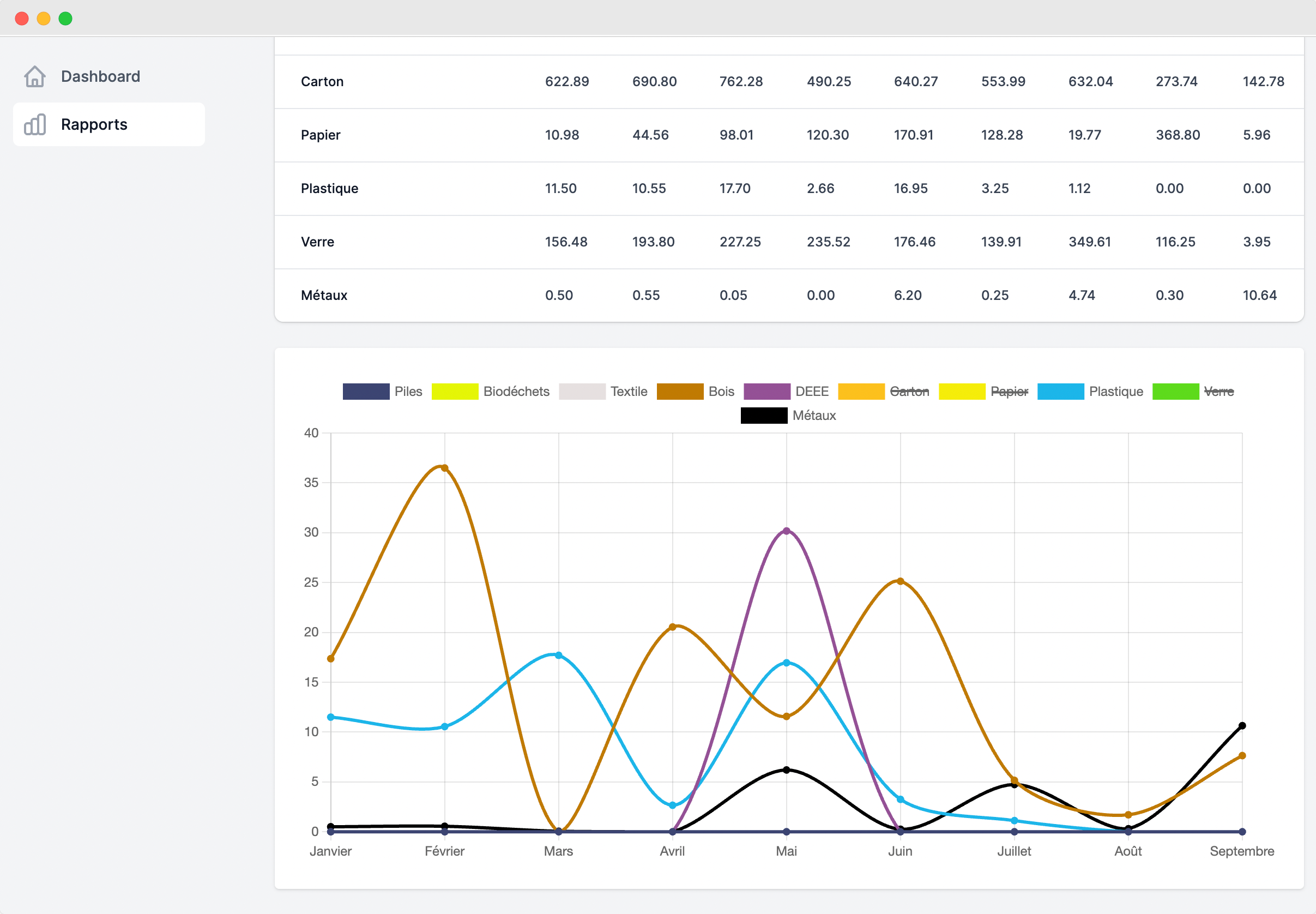Click DEEE peak point at Mai
This screenshot has height=914, width=1316.
(787, 531)
